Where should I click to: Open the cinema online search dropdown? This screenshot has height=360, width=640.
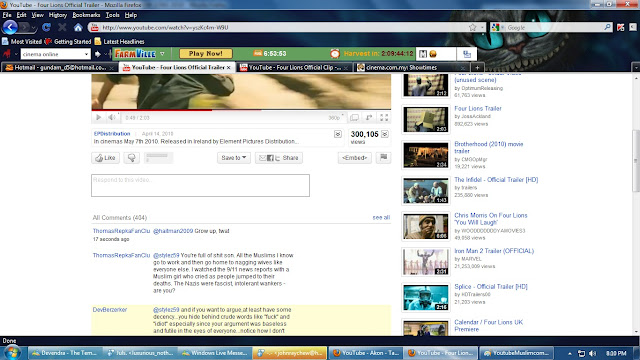pyautogui.click(x=86, y=54)
